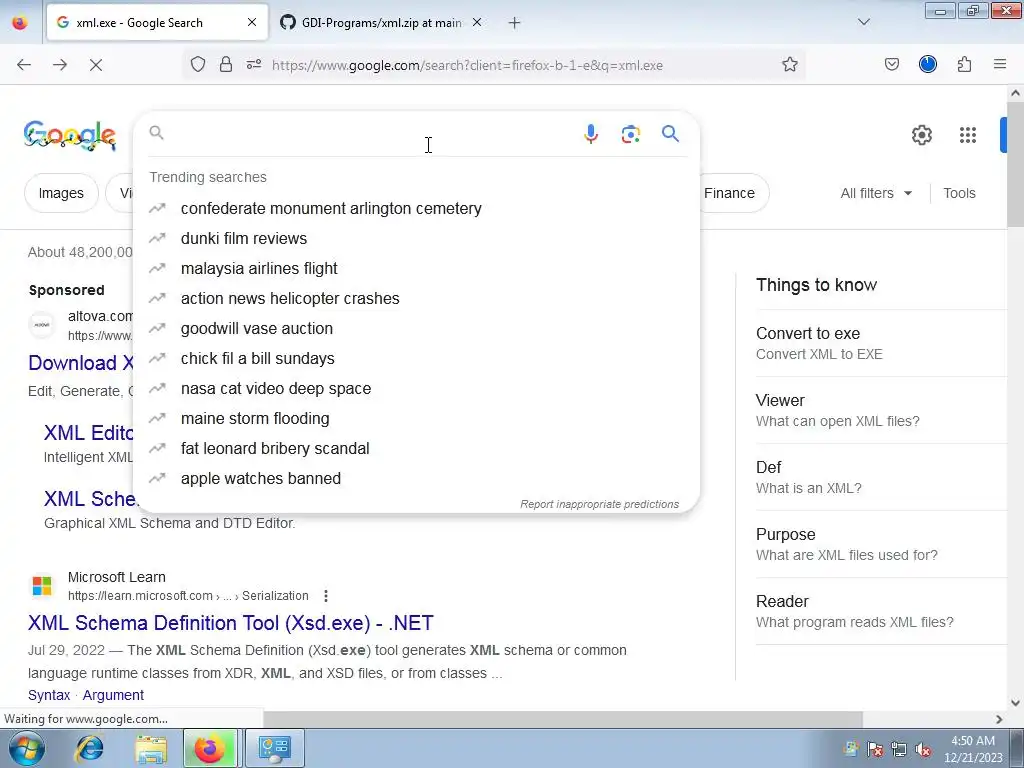Expand 'Viewer' in Things to know
Image resolution: width=1024 pixels, height=768 pixels.
881,410
